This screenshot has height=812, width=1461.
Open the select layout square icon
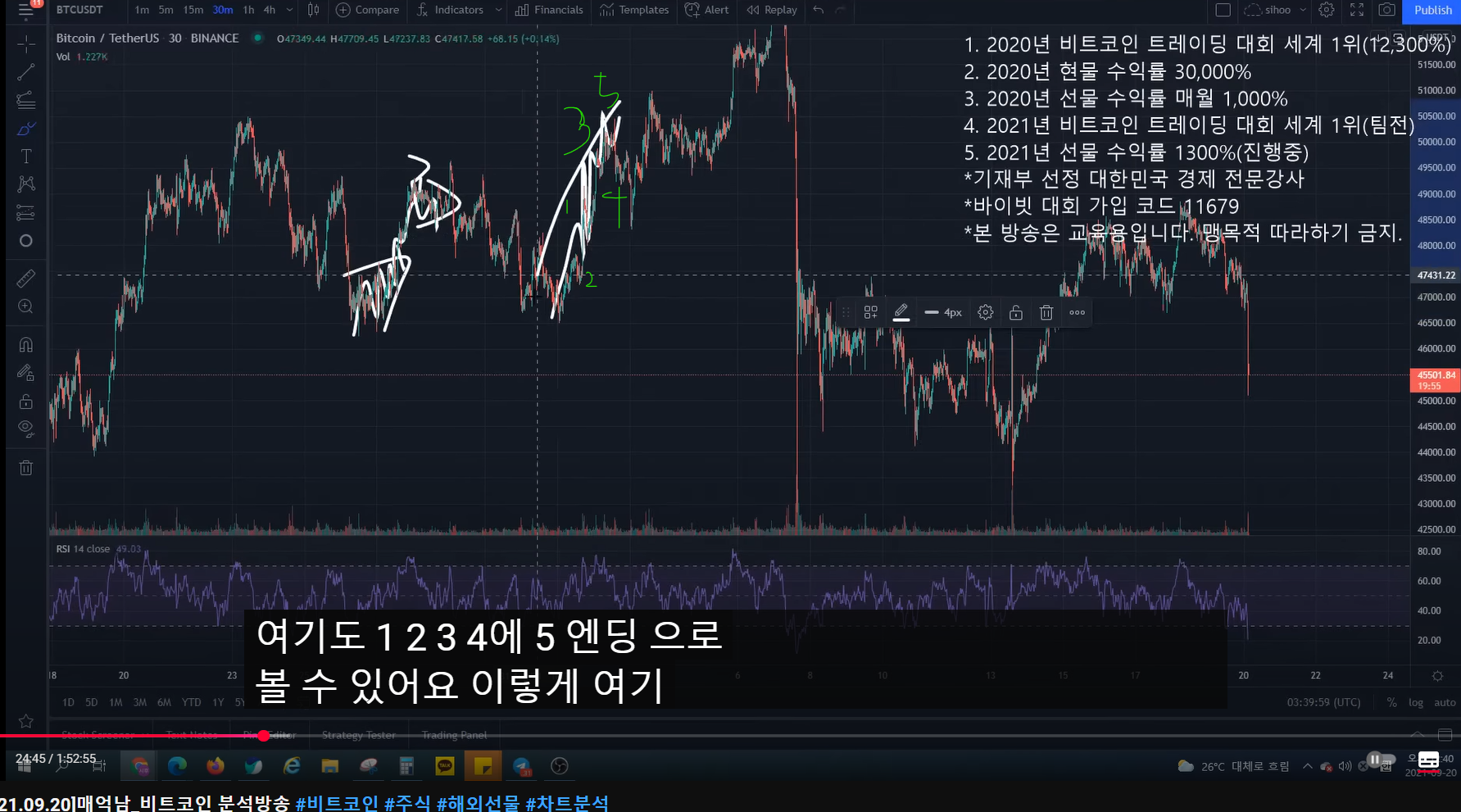coord(1223,10)
